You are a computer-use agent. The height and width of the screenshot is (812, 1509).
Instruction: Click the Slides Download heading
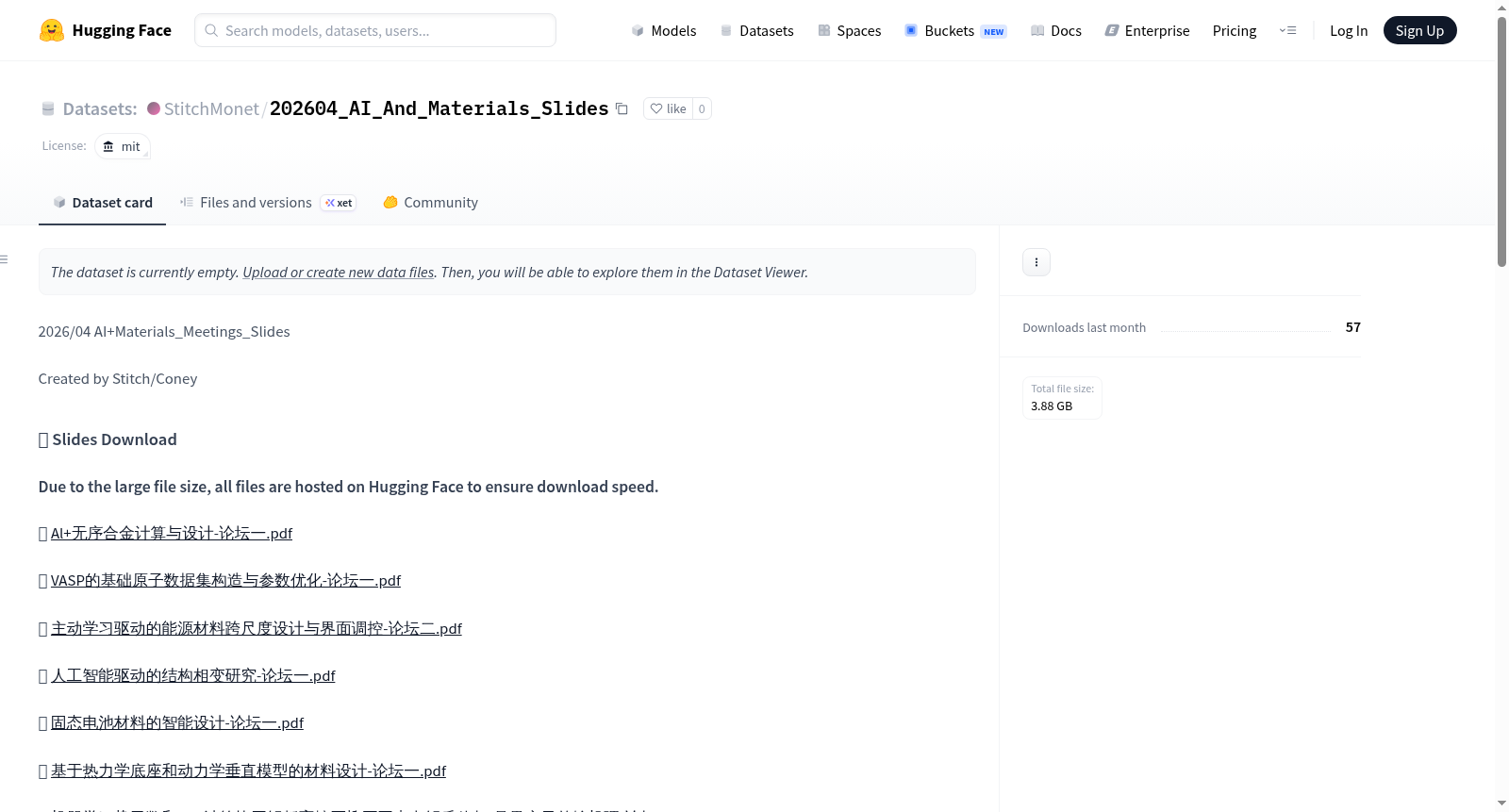point(108,439)
